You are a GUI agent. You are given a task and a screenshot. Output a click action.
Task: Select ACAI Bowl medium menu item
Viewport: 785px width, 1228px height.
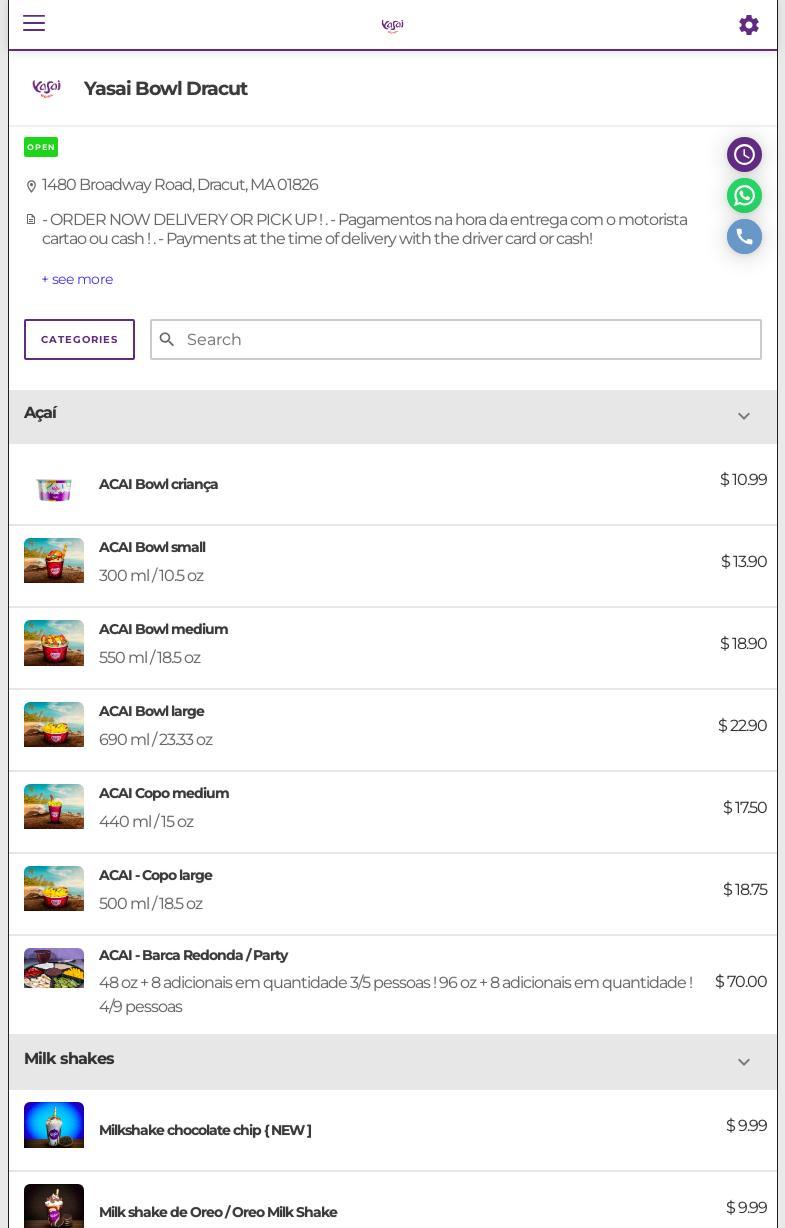163,629
